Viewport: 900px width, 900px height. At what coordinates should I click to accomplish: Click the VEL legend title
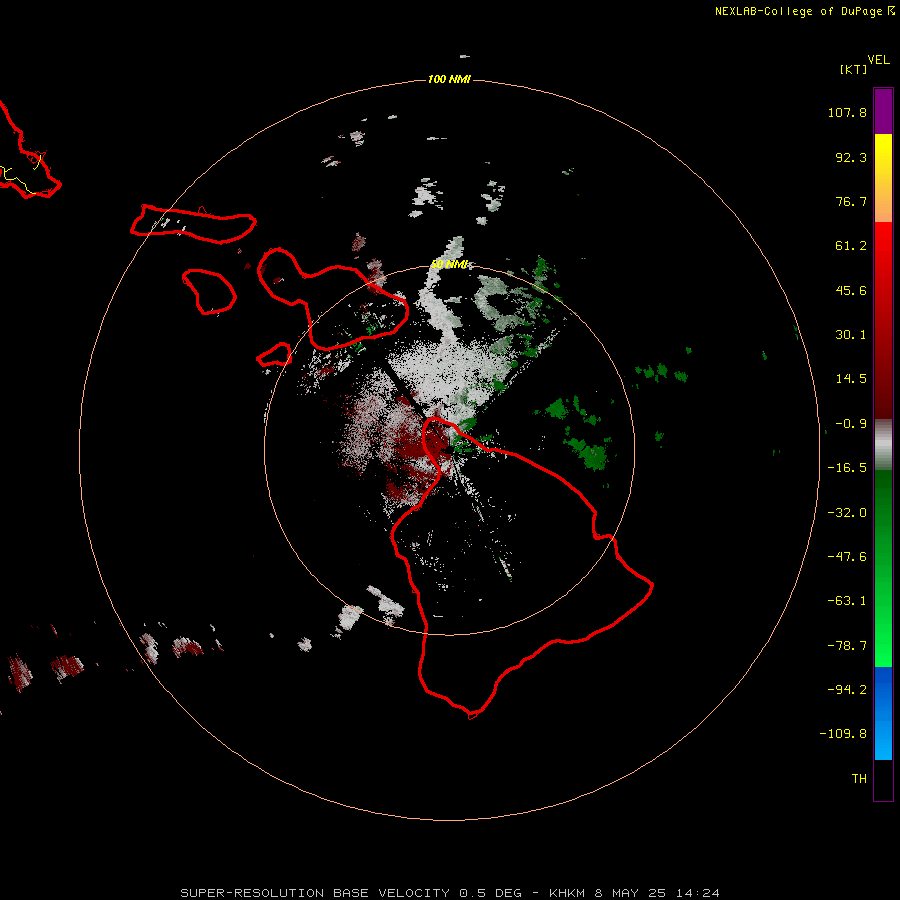coord(878,60)
